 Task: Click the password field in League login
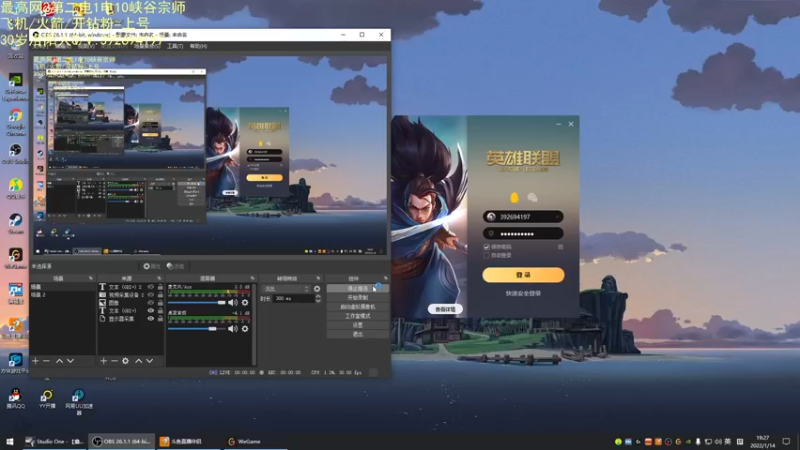point(523,234)
